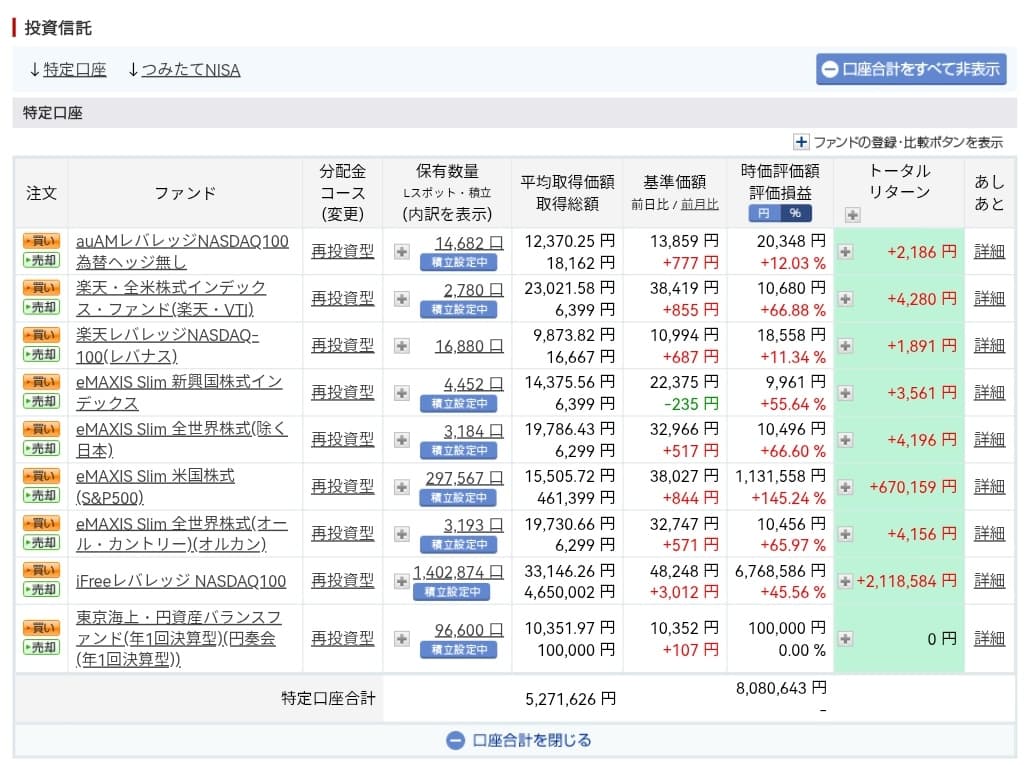The image size is (1028, 765).
Task: Click the 売却 icon for eMAXIS Slim 米国株式(S&P500)
Action: (40, 495)
